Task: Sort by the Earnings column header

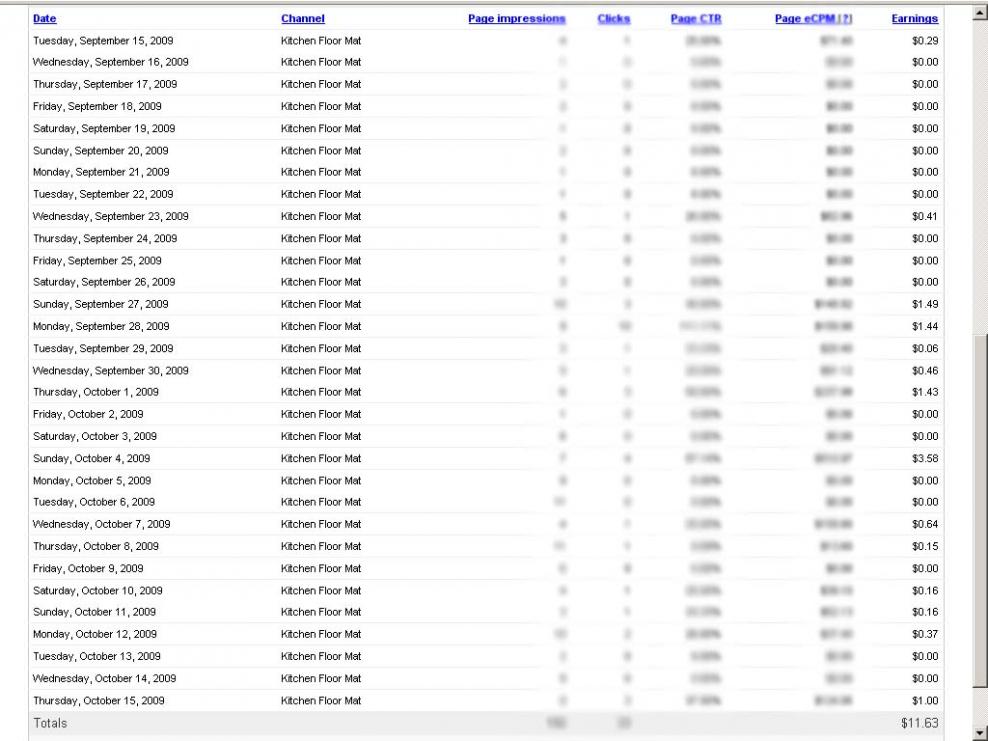Action: [x=914, y=19]
